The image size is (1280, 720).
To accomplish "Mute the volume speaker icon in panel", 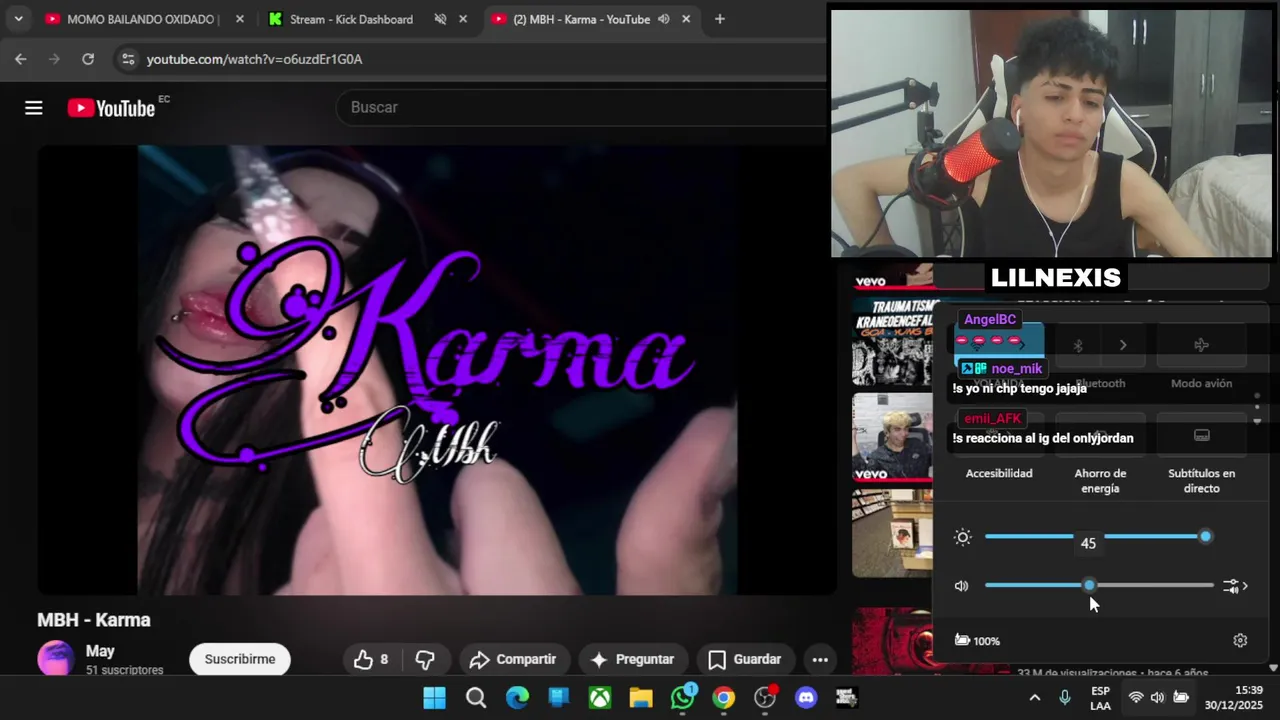I will 961,586.
